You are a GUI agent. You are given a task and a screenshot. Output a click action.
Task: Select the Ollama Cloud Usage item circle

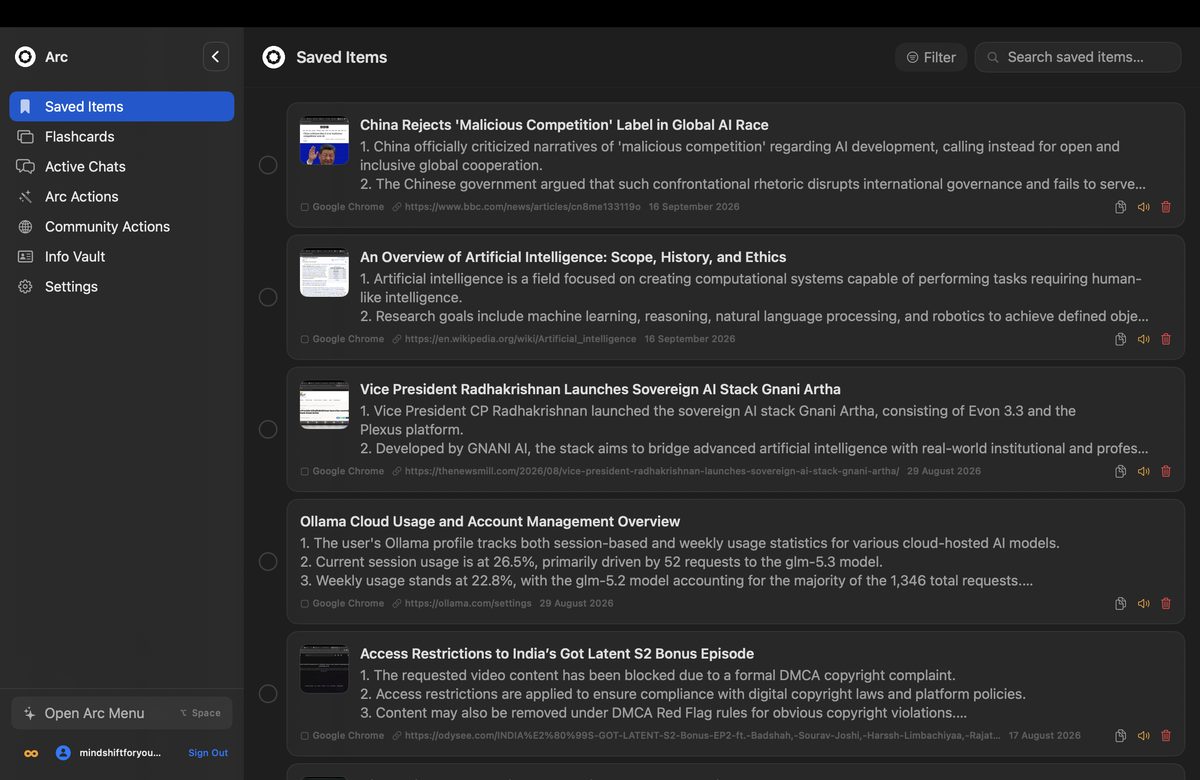tap(268, 561)
